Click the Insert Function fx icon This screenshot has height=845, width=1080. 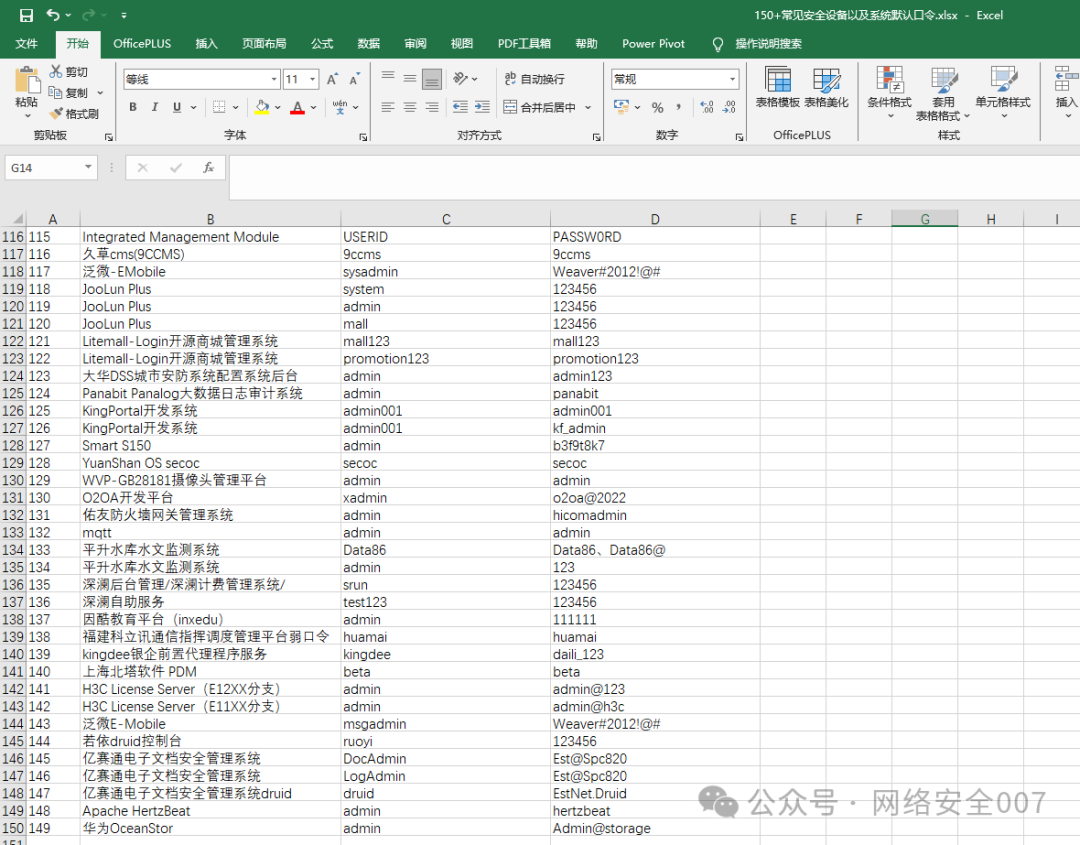(208, 167)
